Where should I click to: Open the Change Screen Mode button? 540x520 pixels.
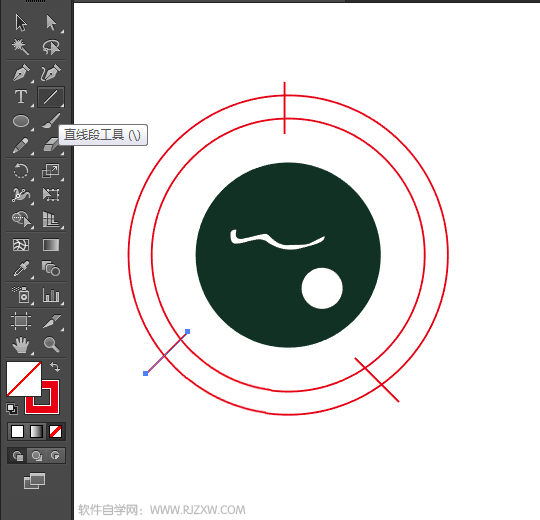click(x=34, y=481)
